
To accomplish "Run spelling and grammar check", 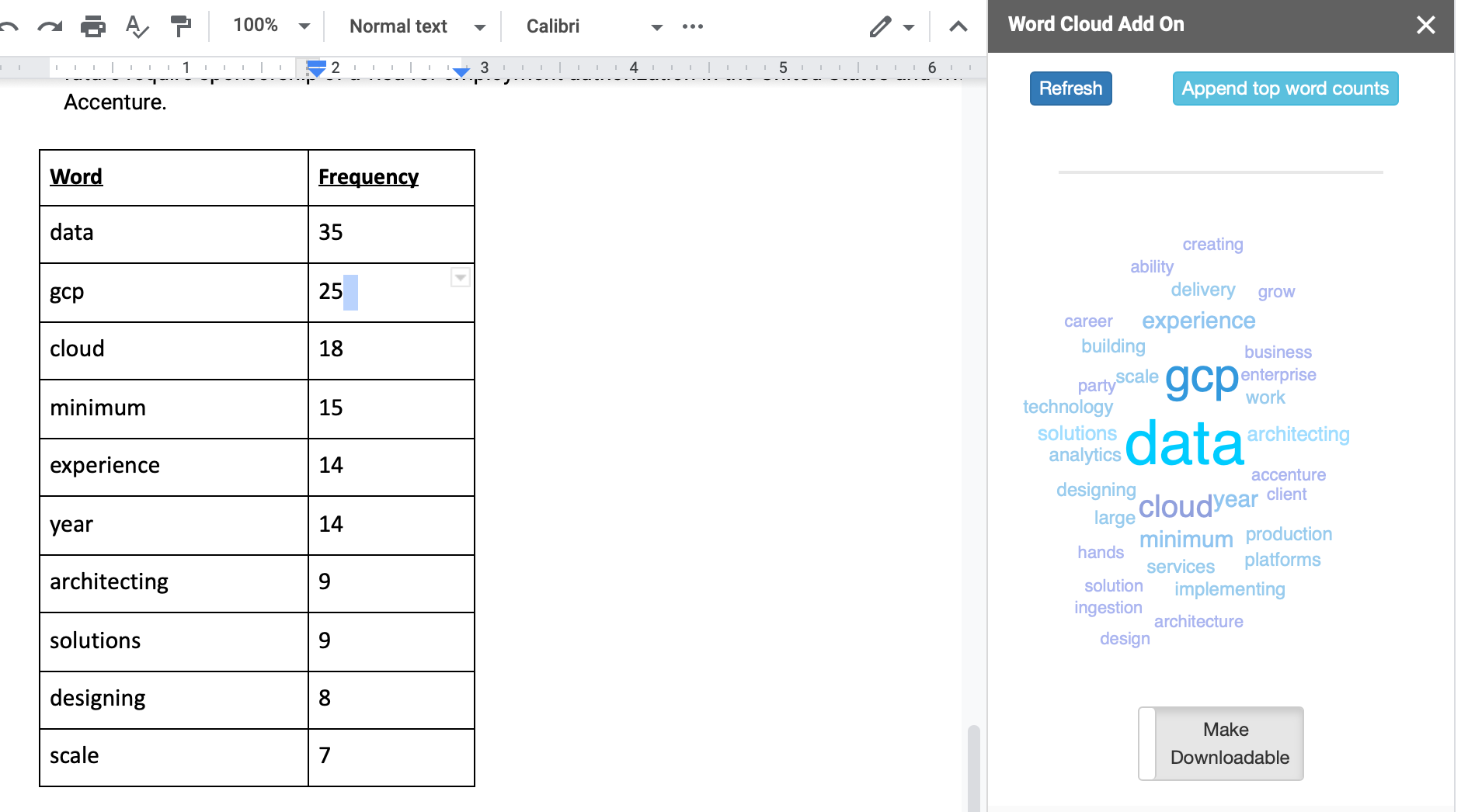I will [x=136, y=26].
